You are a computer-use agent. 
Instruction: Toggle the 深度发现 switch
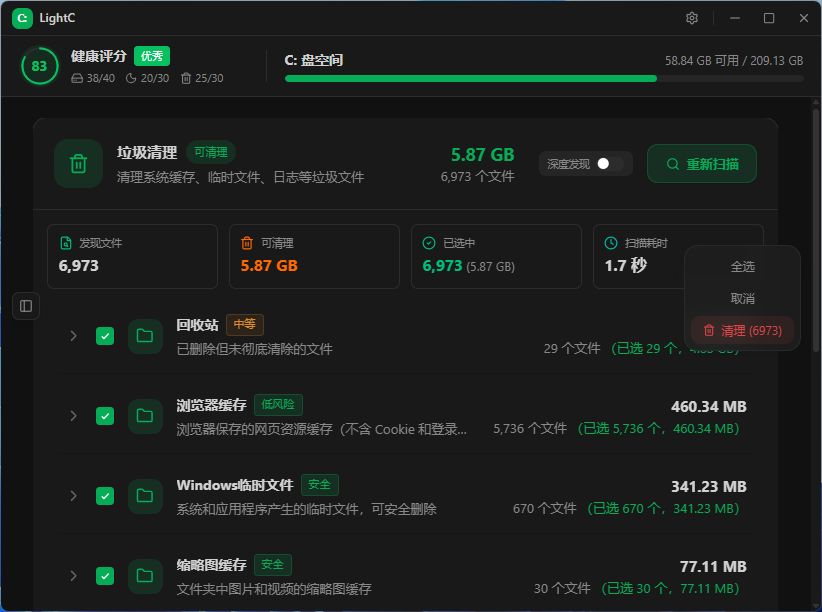pos(610,164)
